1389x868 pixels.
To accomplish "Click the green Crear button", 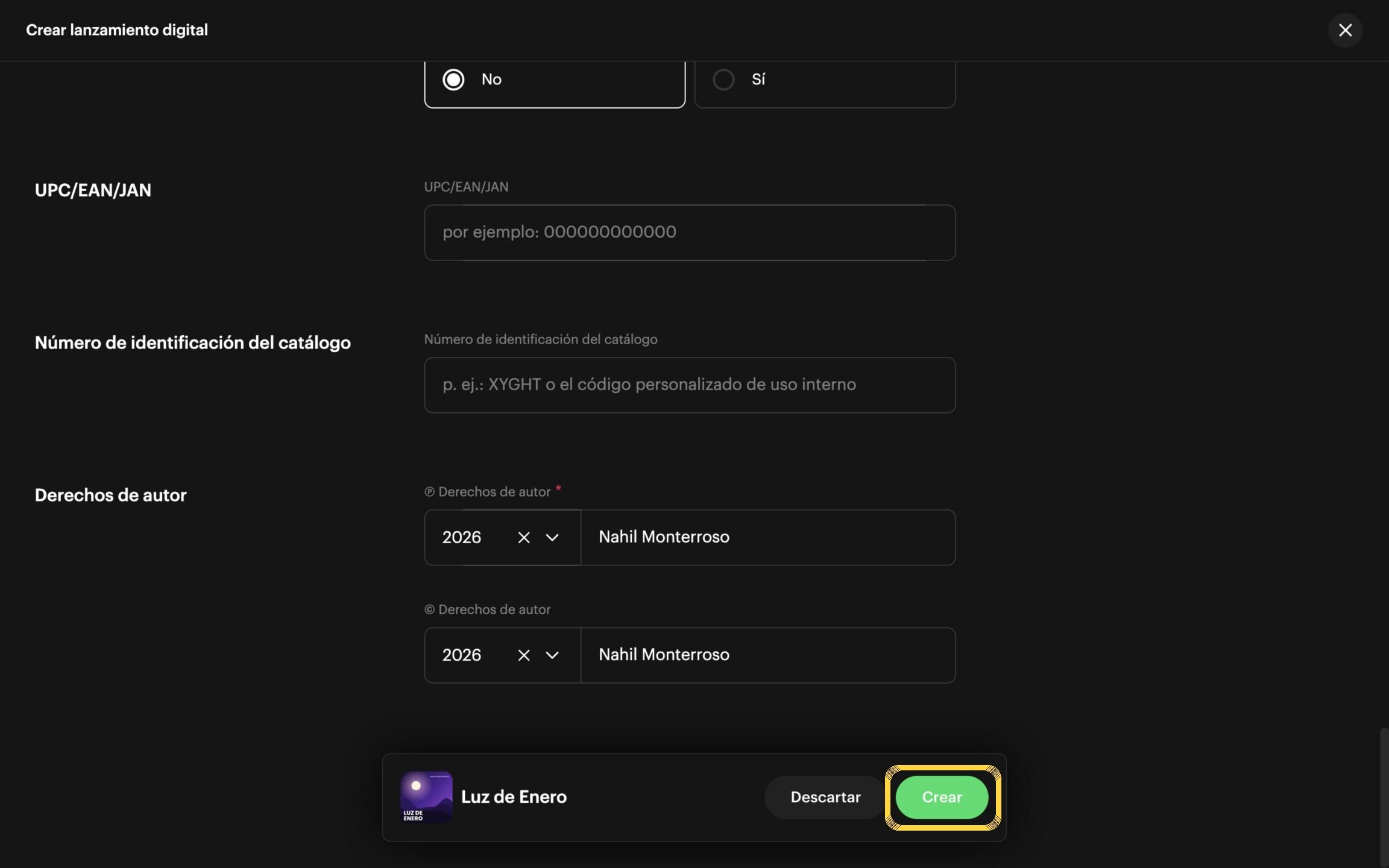I will point(942,797).
